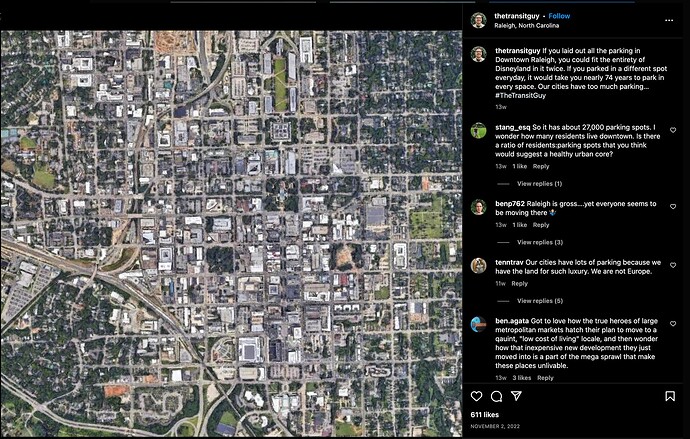Open thetransitguy avatar beside caption
Viewport: 690px width, 439px height.
point(478,54)
